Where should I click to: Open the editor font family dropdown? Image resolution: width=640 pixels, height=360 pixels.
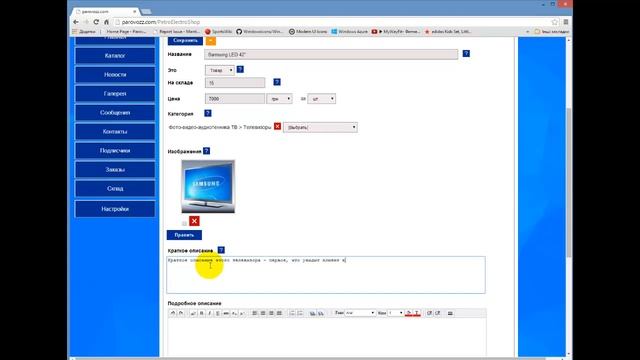tap(360, 313)
